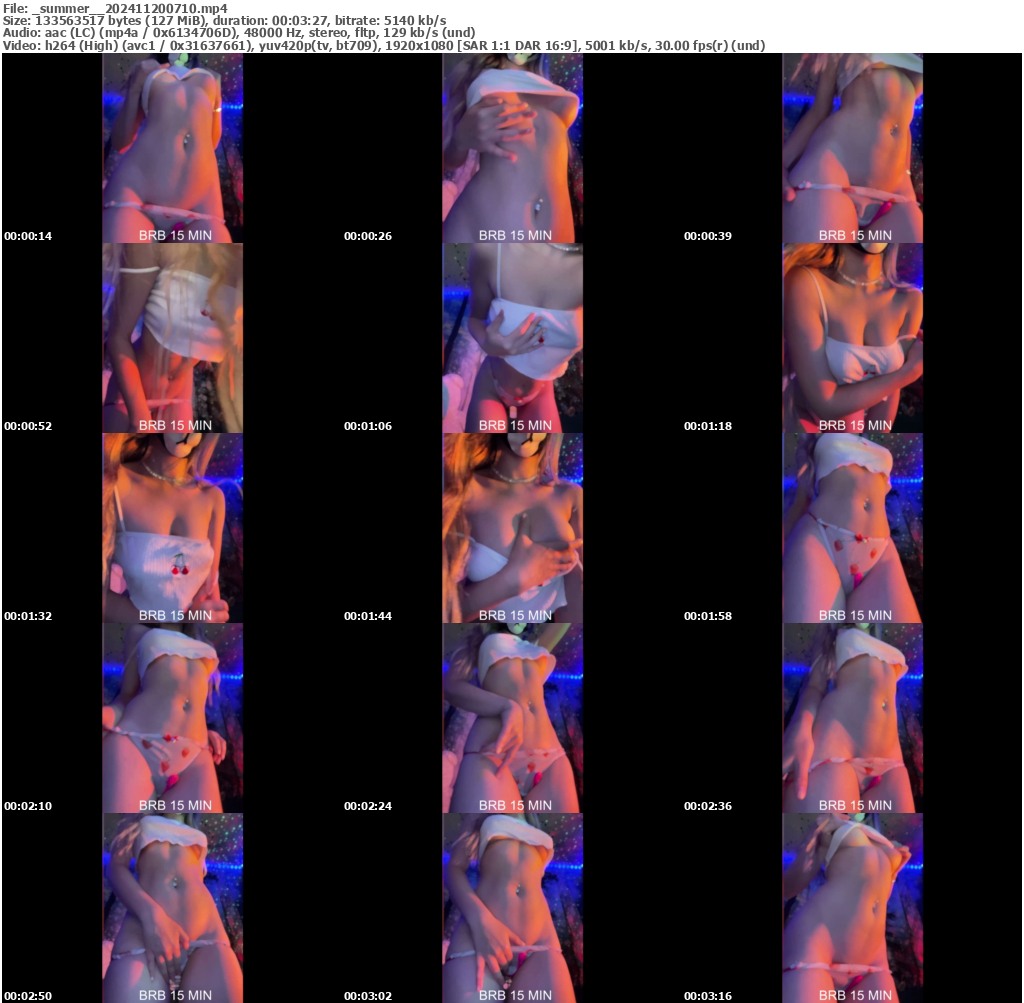Click the frame marked 00:01:44

pyautogui.click(x=512, y=528)
